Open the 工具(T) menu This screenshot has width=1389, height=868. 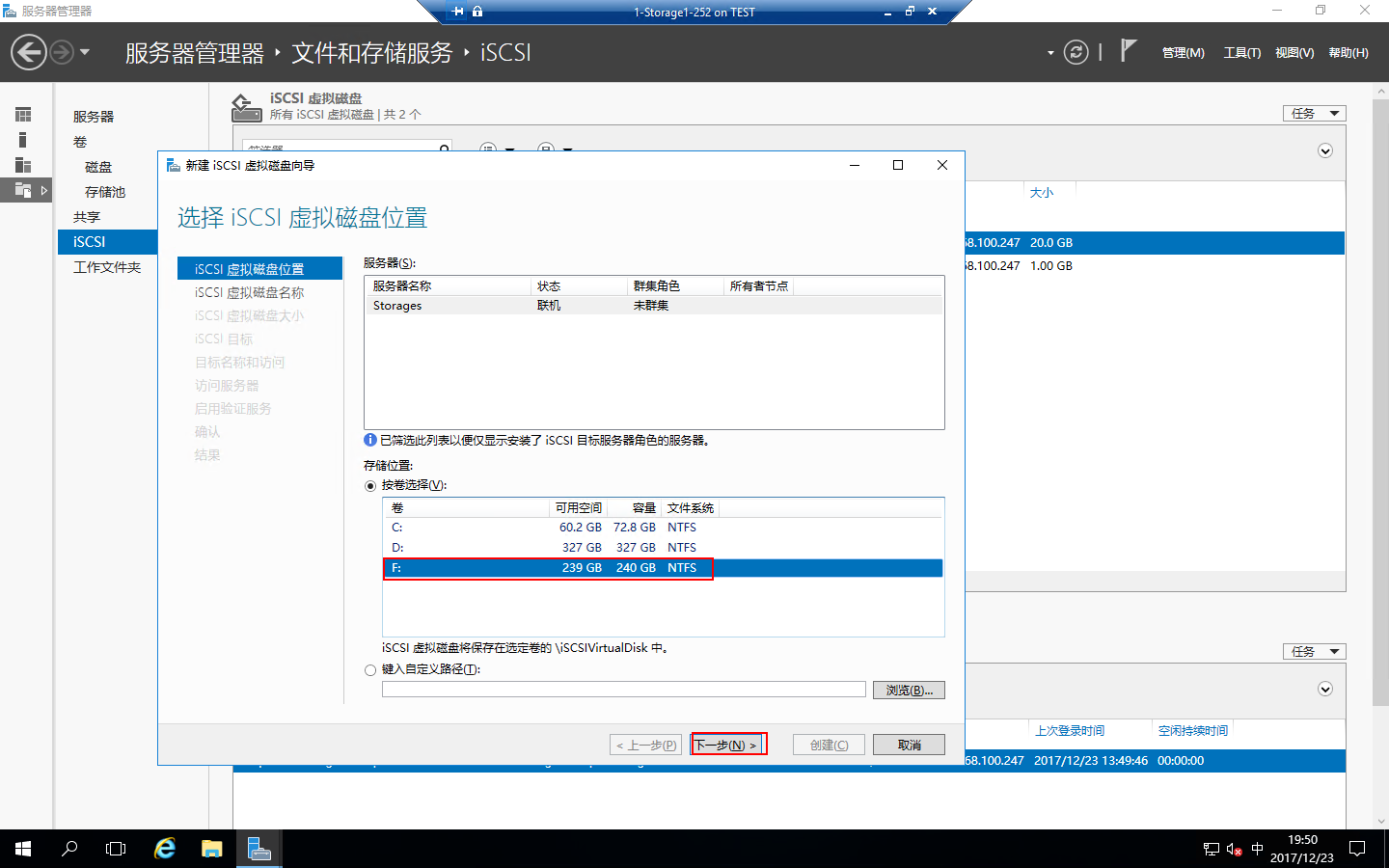tap(1242, 53)
